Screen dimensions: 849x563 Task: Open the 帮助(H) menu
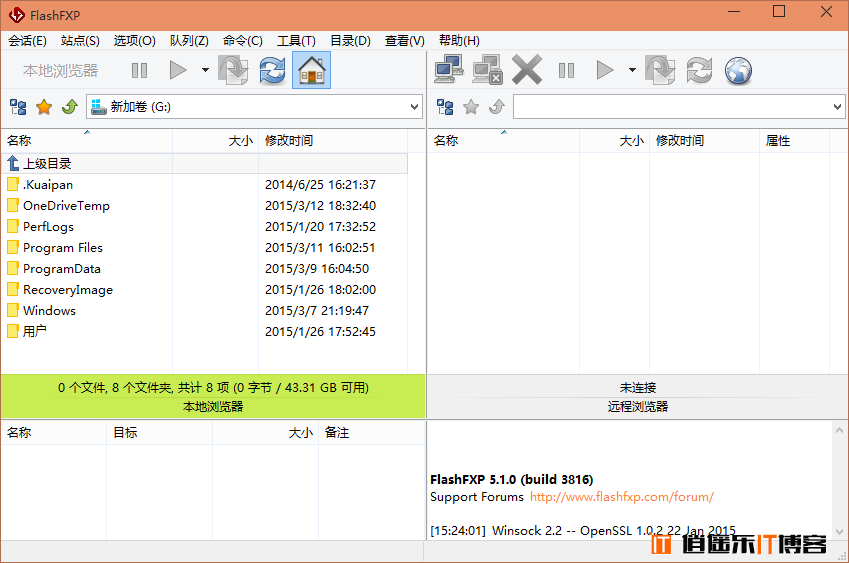pyautogui.click(x=459, y=41)
